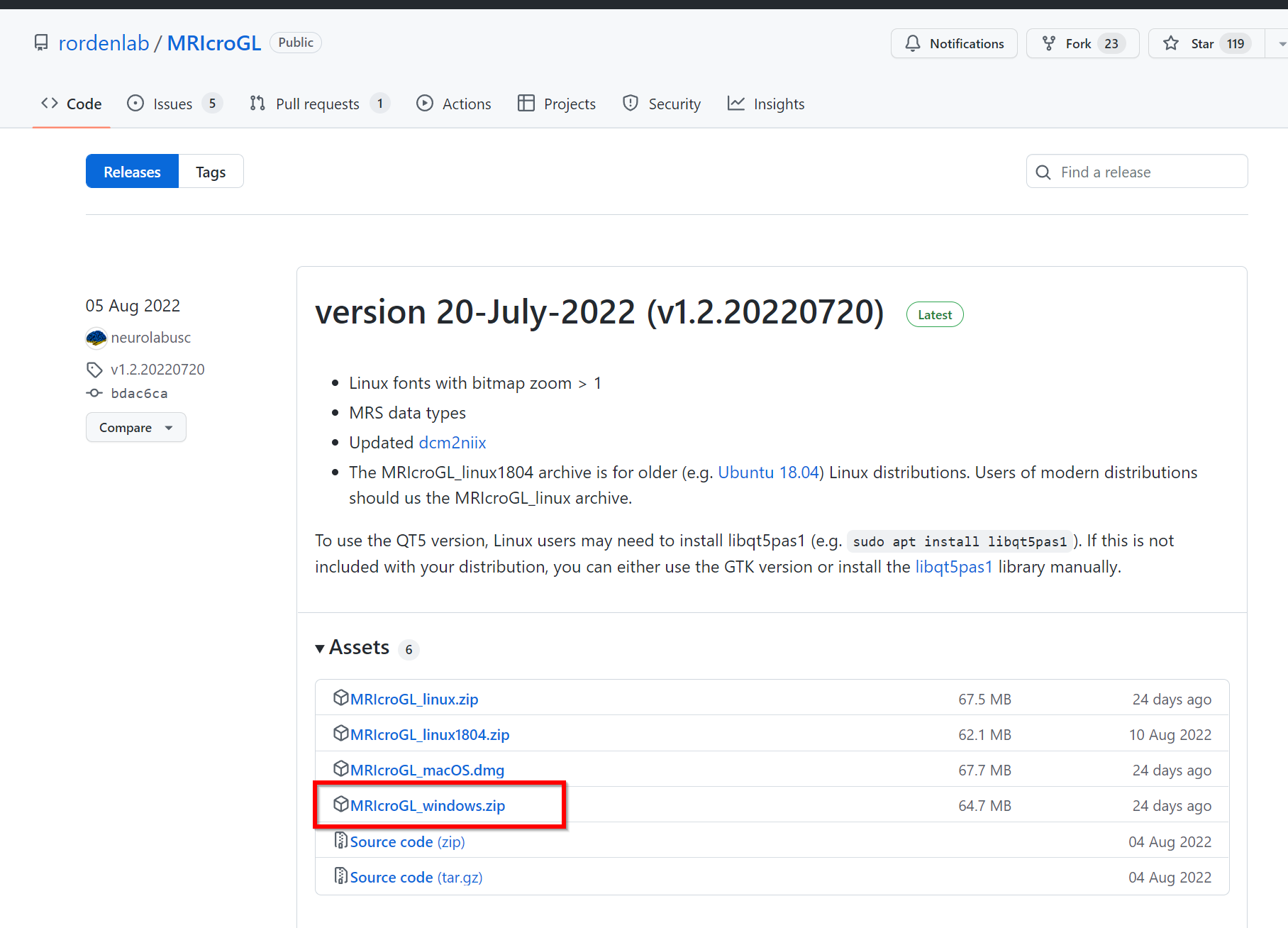Open the bdac6ca commit link

point(140,393)
